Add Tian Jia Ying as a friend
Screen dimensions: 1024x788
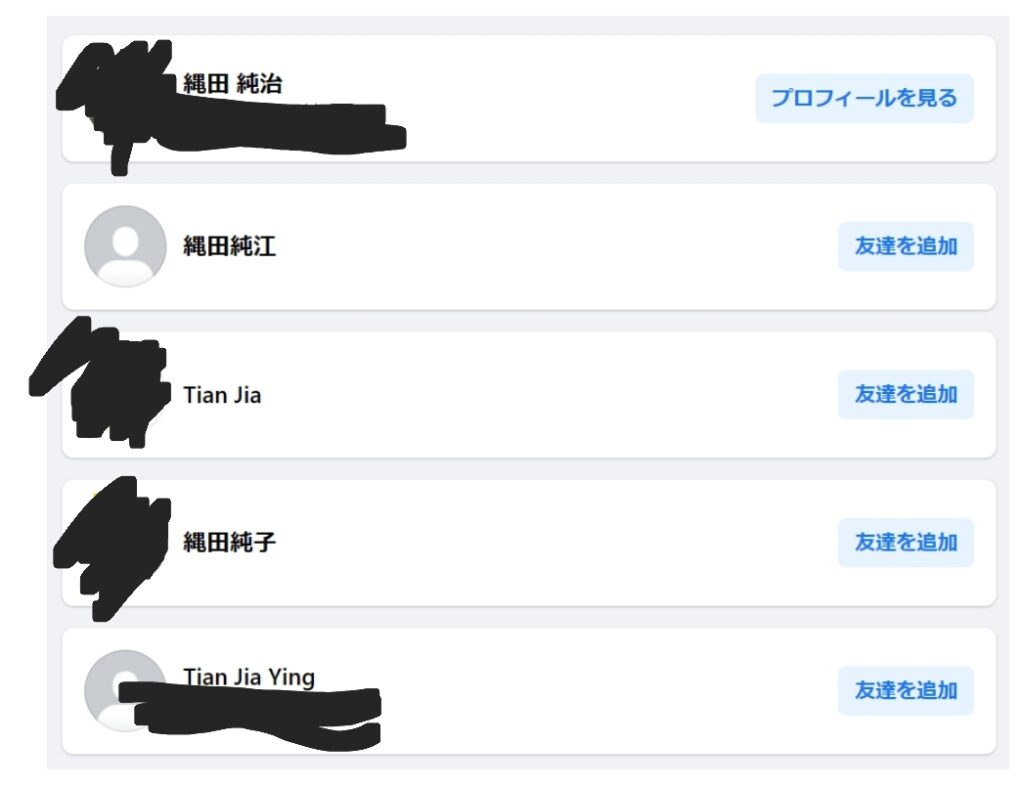click(x=906, y=691)
